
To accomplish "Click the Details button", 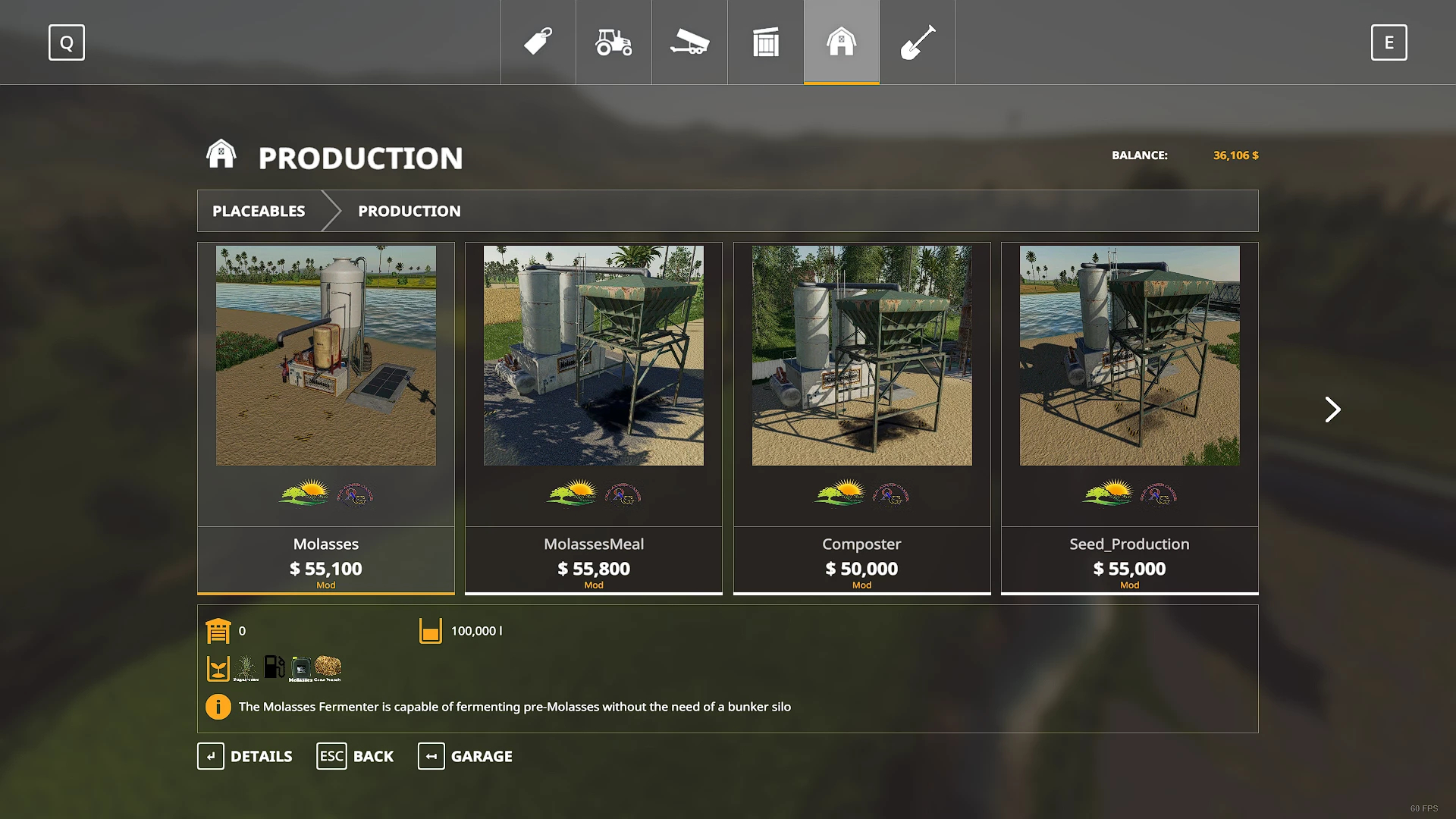I will 245,756.
